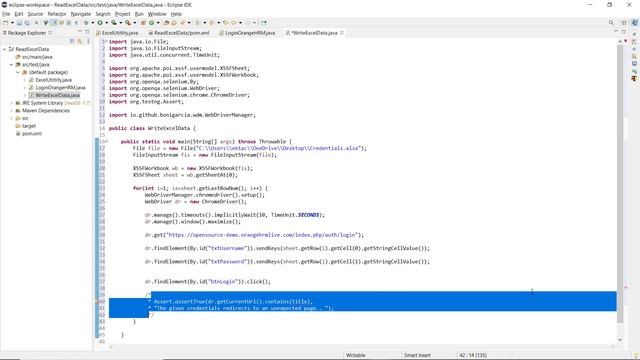
Task: Click the Writable status bar entry
Action: (356, 355)
